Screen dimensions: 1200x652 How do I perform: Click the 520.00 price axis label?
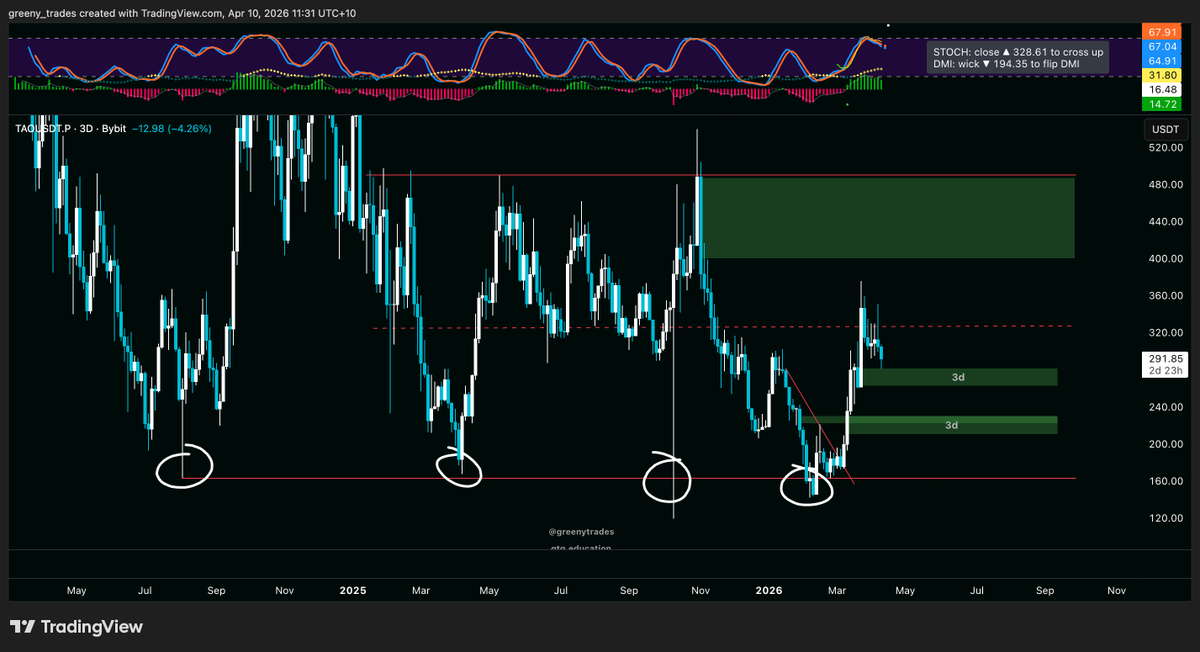(1166, 148)
